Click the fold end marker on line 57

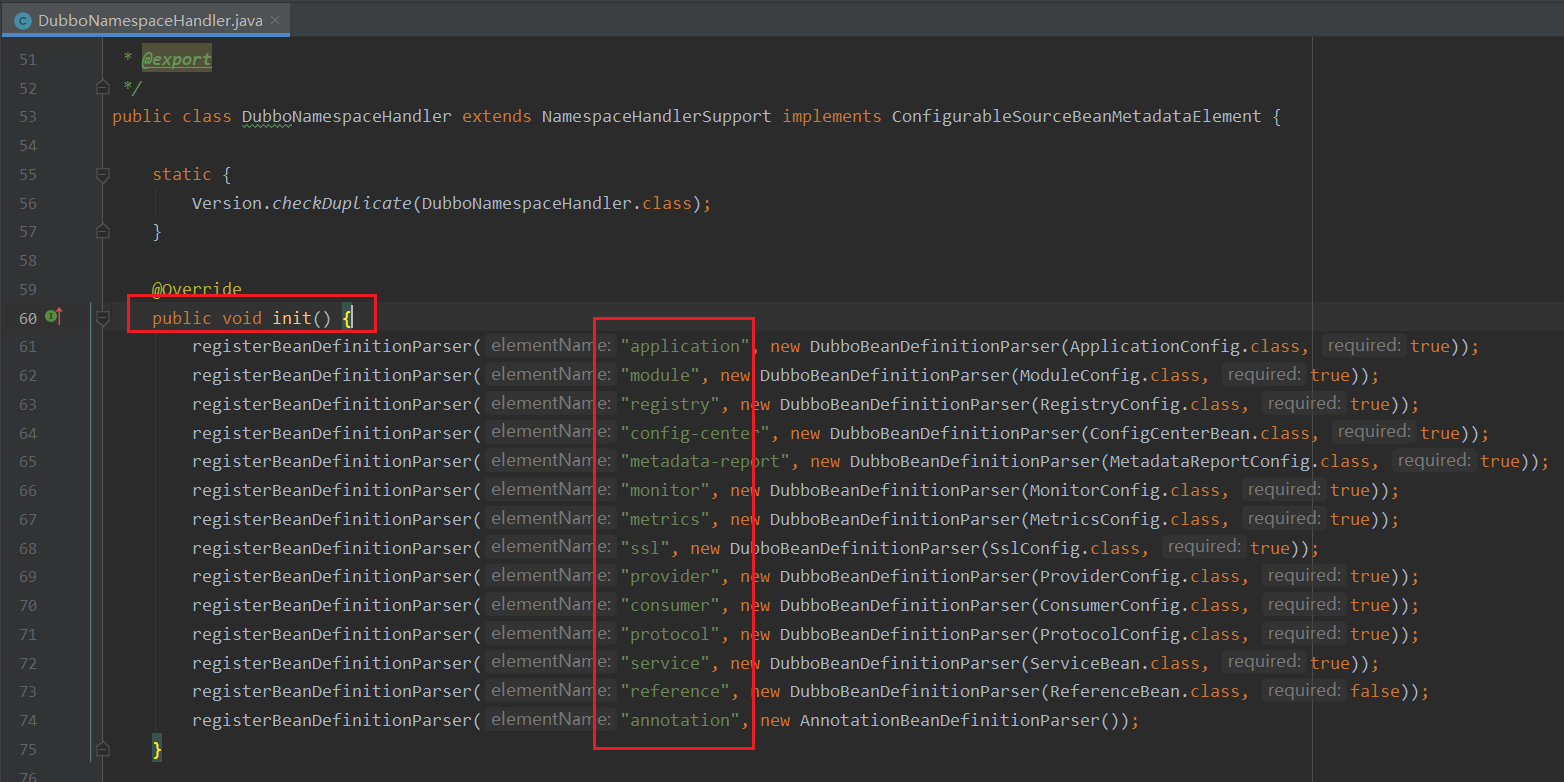102,231
